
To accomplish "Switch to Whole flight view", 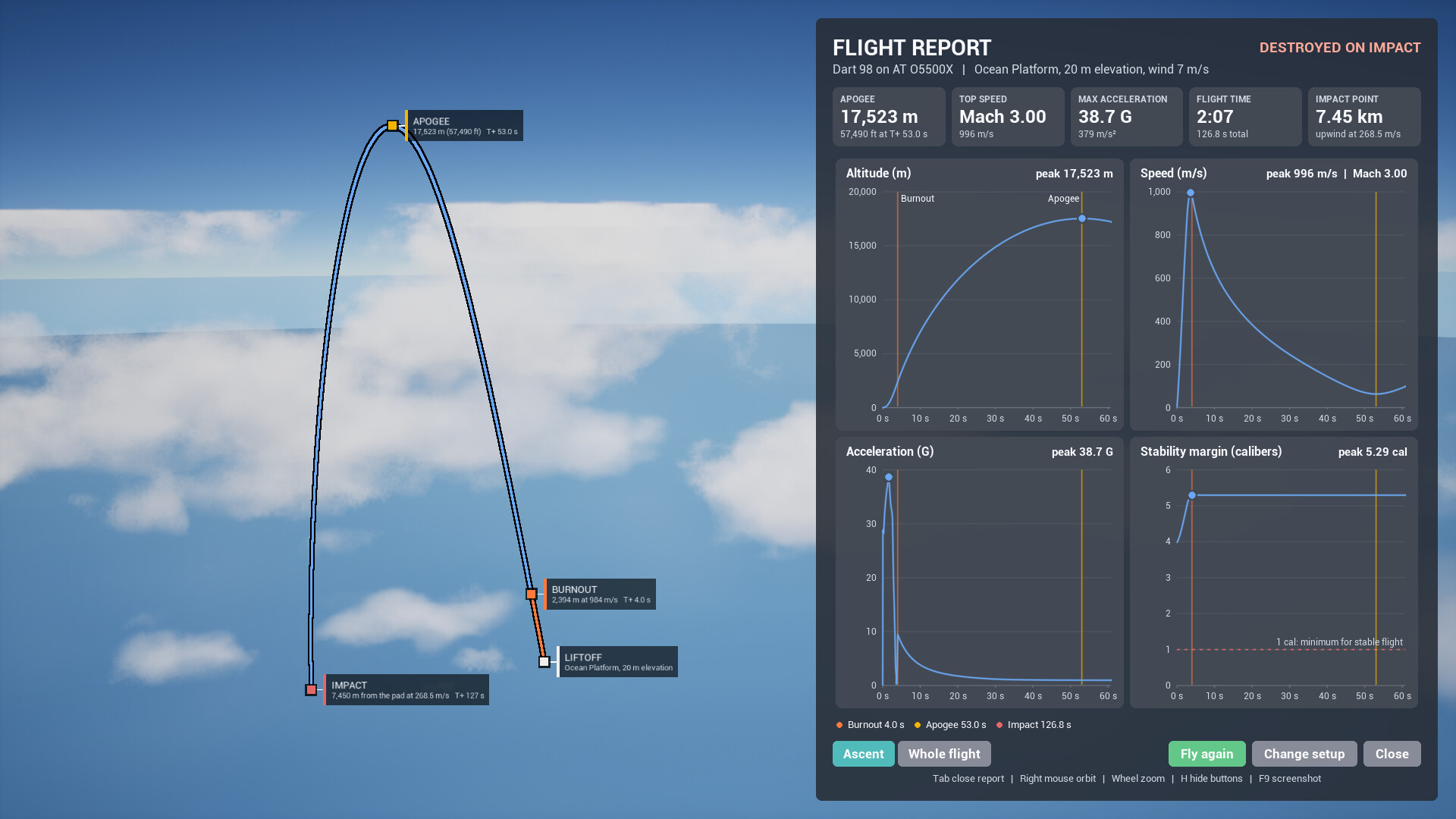I will 944,754.
